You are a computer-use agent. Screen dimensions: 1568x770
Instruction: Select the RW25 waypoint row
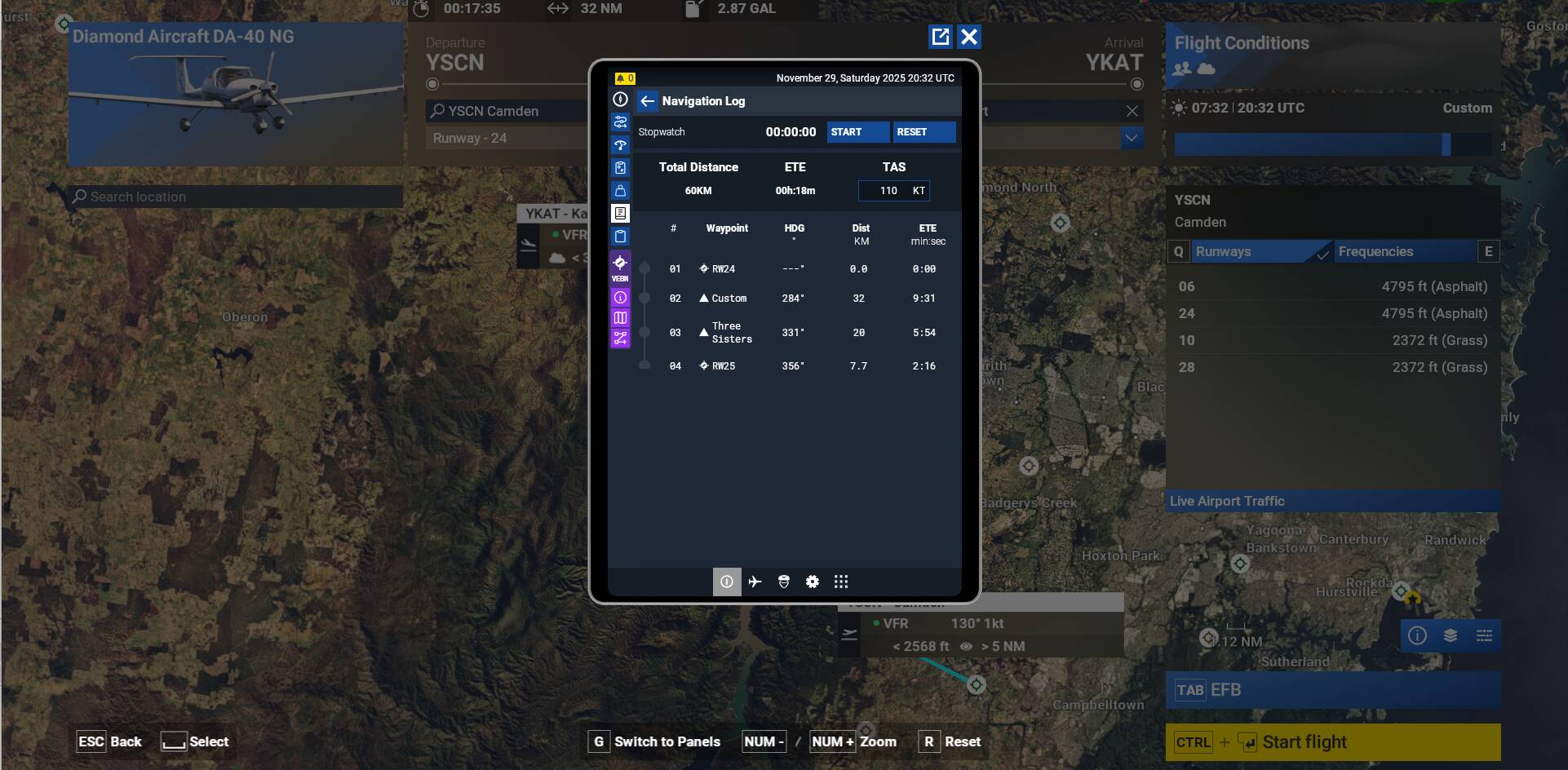[x=798, y=366]
